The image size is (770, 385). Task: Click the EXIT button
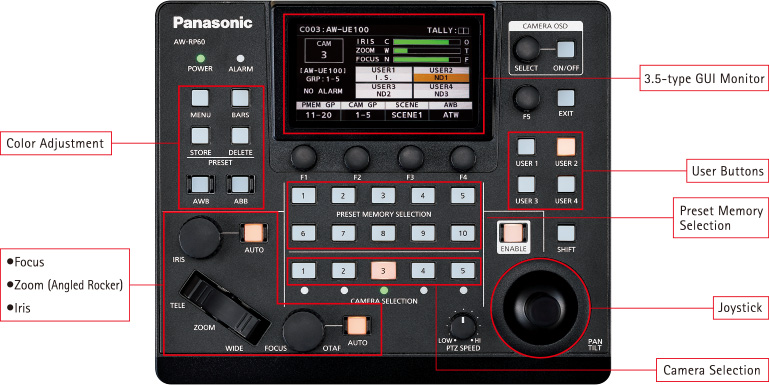[x=566, y=98]
